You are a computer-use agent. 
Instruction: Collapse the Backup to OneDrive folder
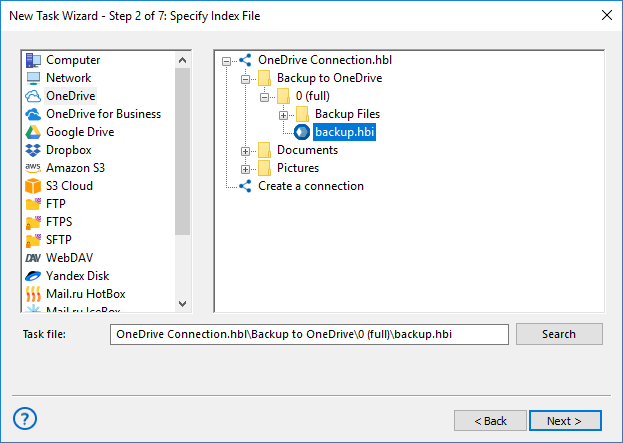tap(246, 79)
